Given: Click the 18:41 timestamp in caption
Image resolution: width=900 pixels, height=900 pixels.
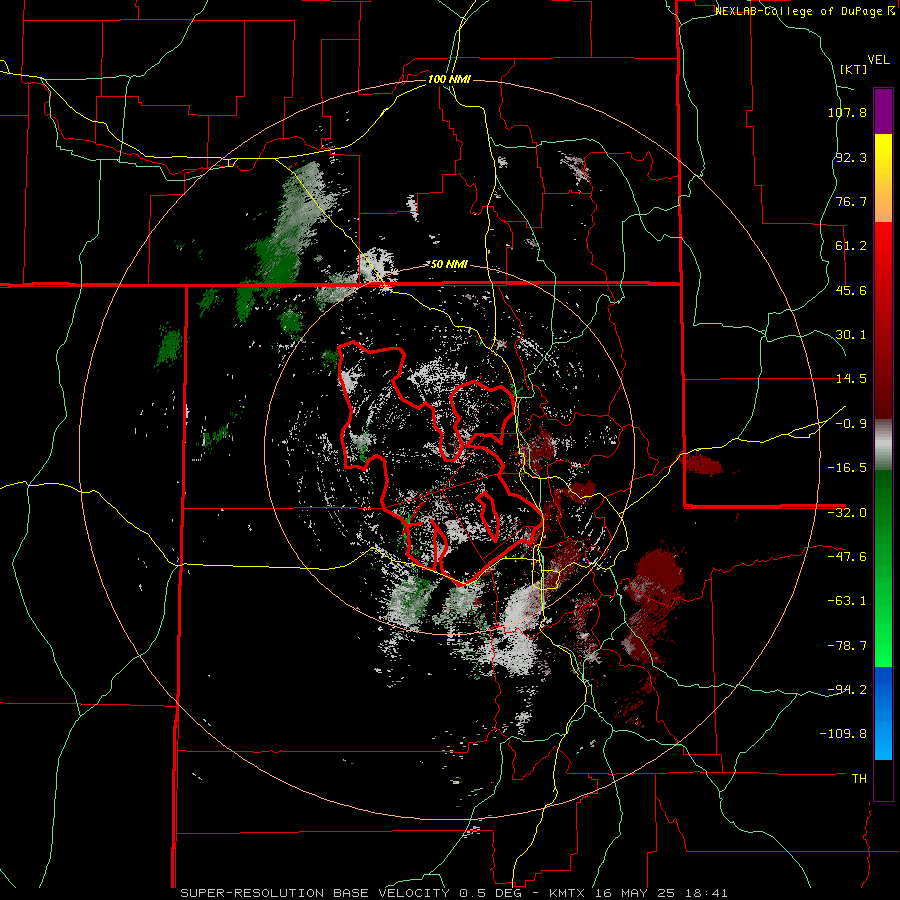Looking at the screenshot, I should (x=708, y=893).
